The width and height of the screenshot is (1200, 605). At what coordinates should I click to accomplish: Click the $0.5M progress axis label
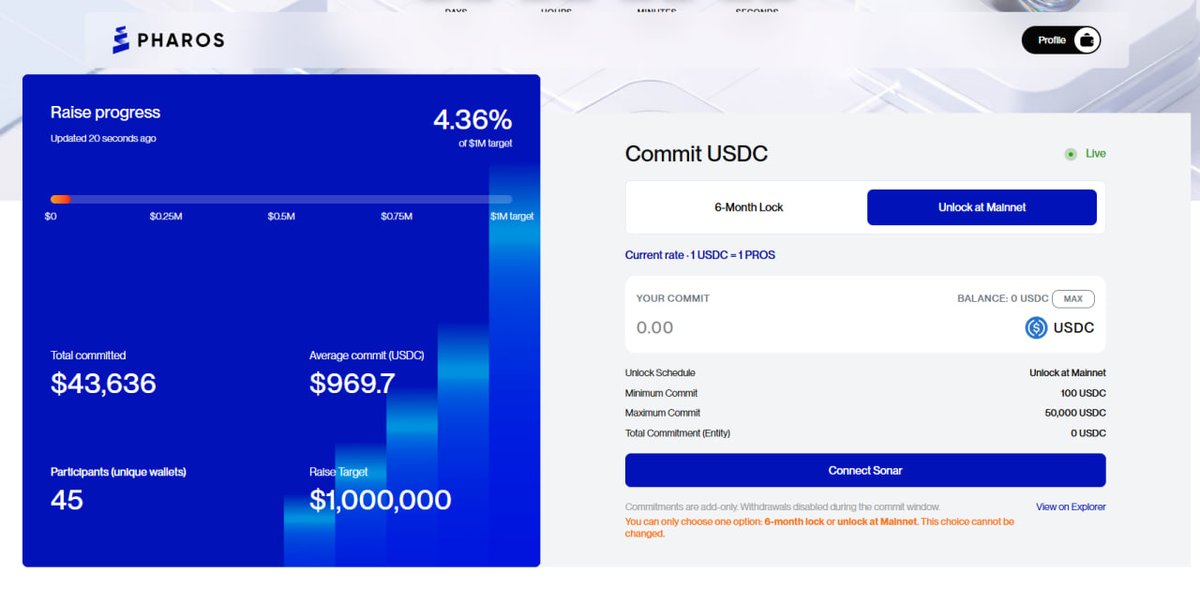point(281,216)
